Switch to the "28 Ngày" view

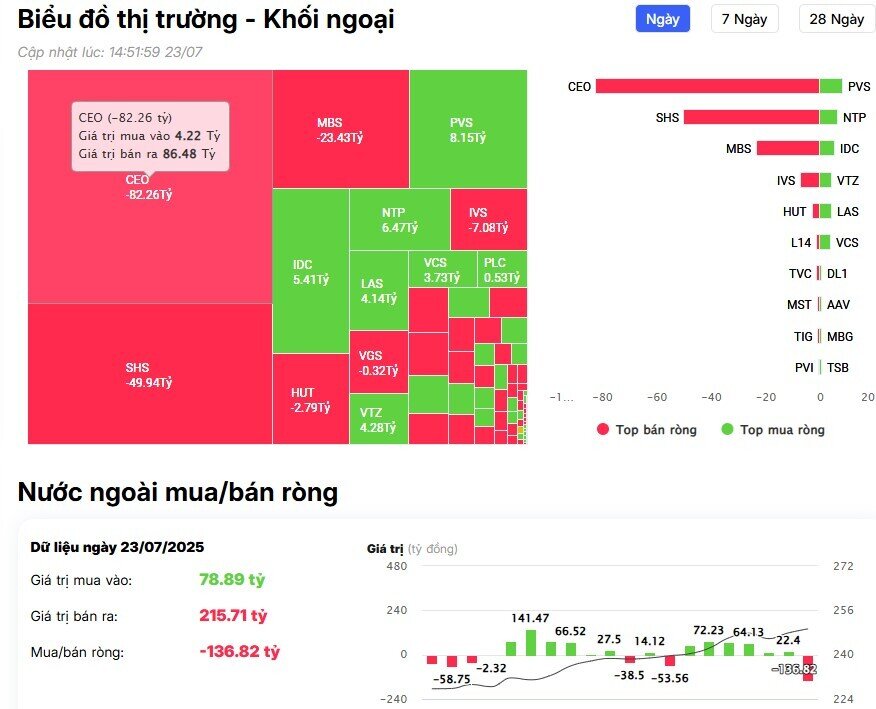pyautogui.click(x=835, y=18)
